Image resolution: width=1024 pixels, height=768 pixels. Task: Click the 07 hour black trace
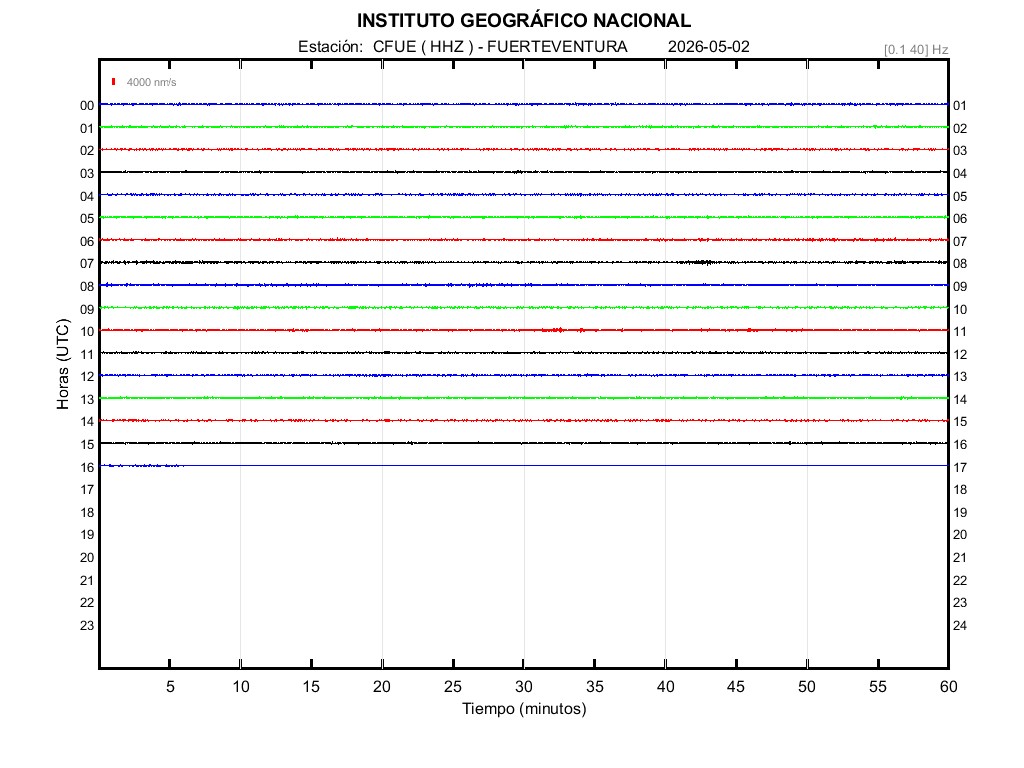(x=524, y=263)
